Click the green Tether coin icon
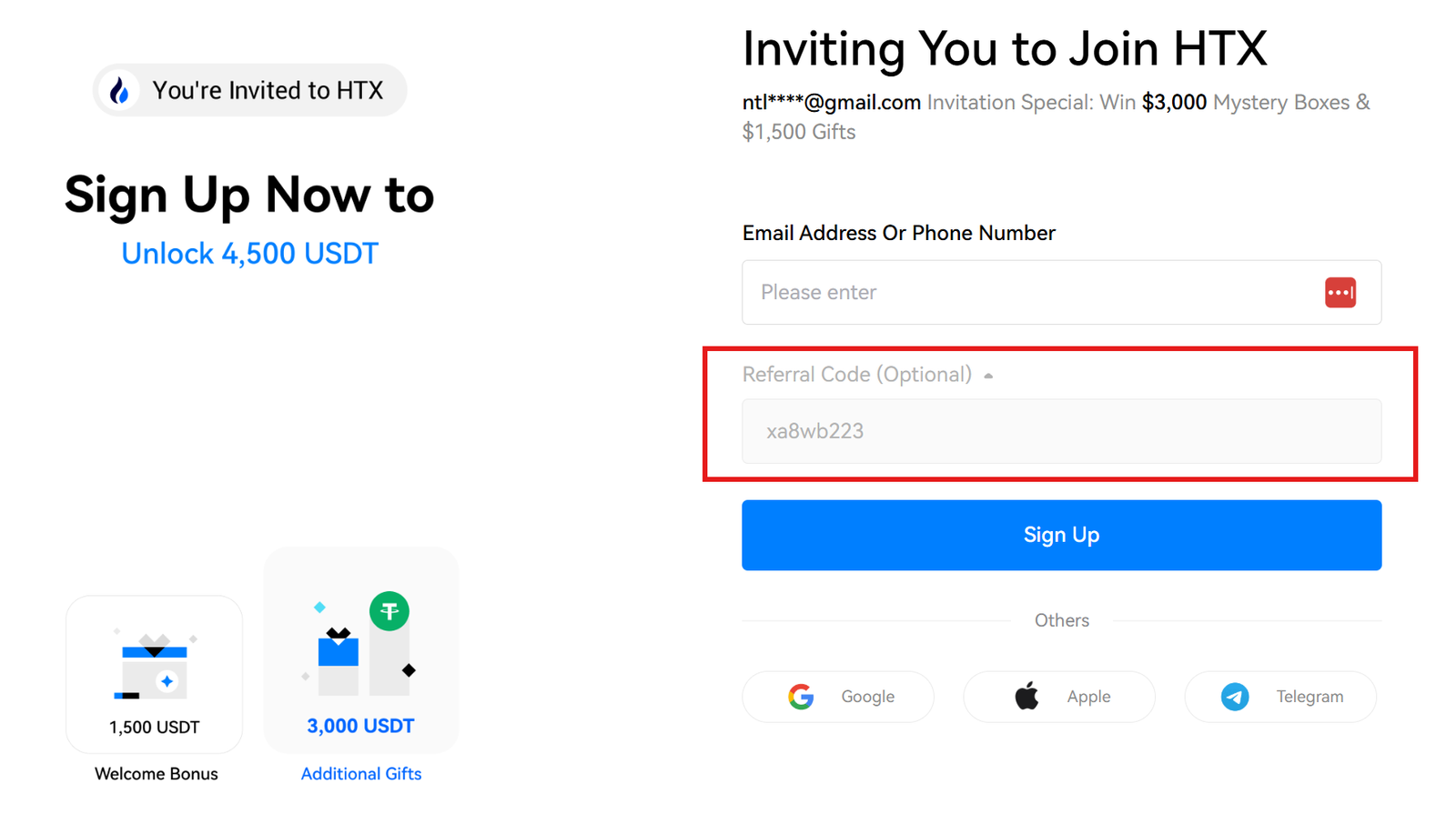 coord(389,610)
